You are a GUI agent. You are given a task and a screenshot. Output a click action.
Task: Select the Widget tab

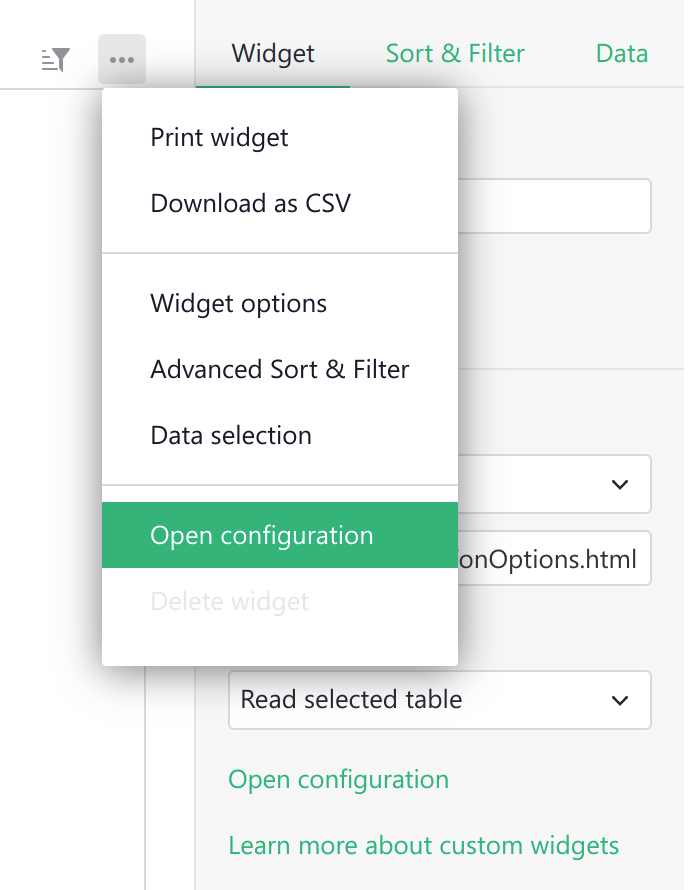pyautogui.click(x=272, y=54)
